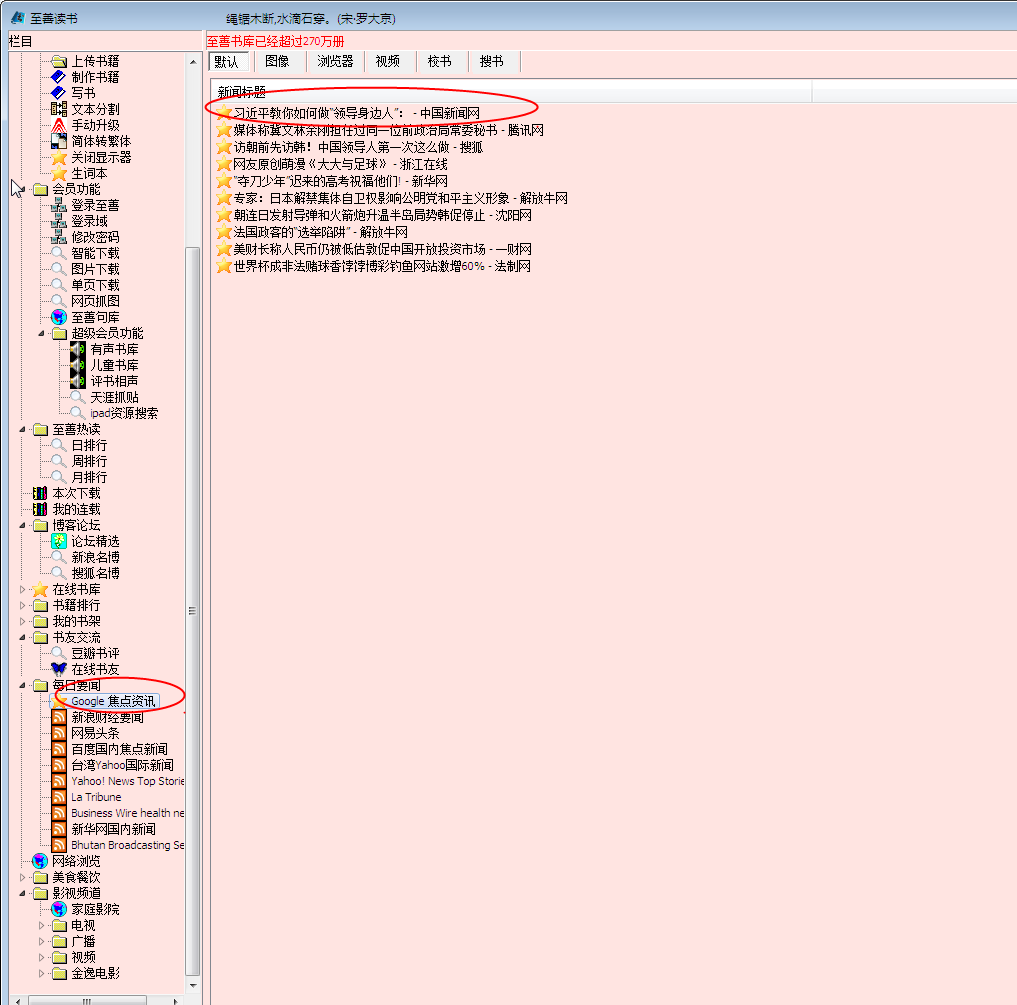Screen dimensions: 1017x1005
Task: Open the 新华网 夺刀少年 headline
Action: tap(341, 181)
